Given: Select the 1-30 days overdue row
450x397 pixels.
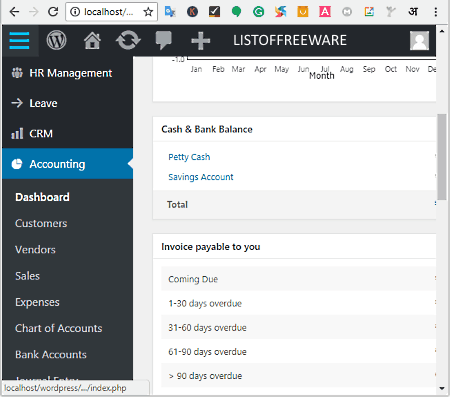Looking at the screenshot, I should click(x=299, y=303).
